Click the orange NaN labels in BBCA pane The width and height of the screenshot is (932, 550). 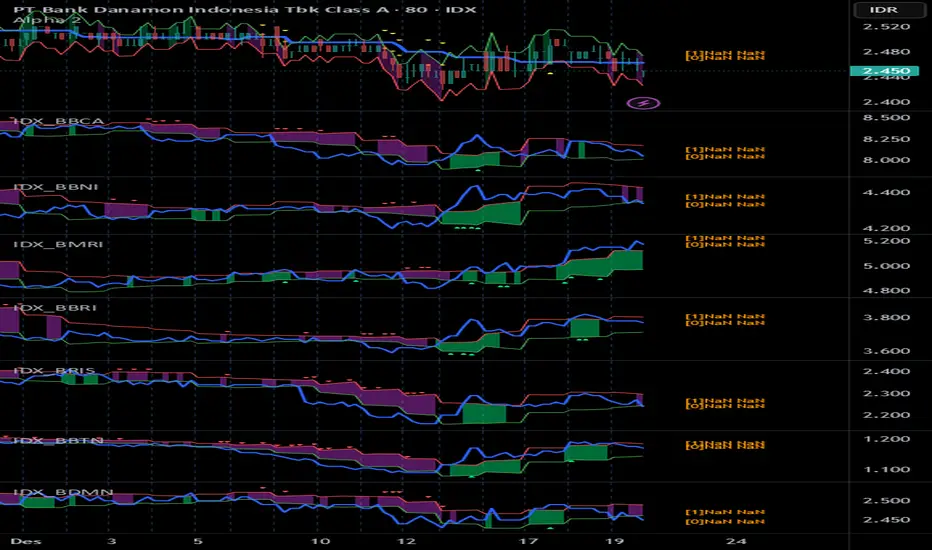click(725, 153)
